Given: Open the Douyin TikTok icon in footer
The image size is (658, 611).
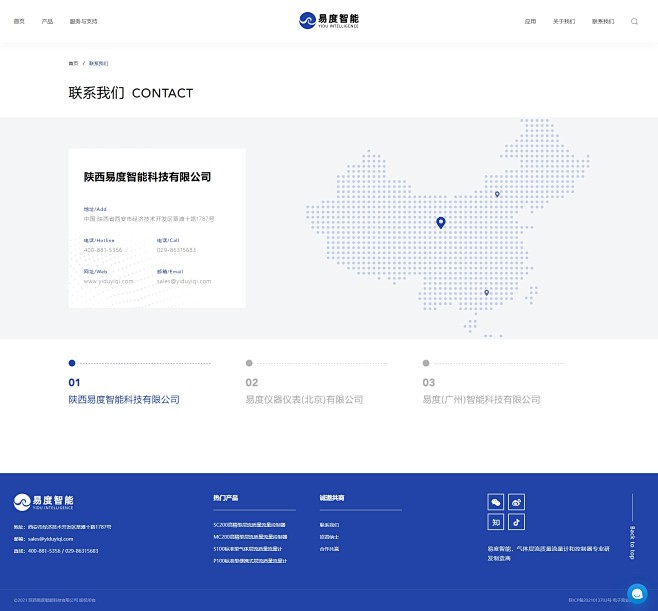Looking at the screenshot, I should pyautogui.click(x=516, y=522).
